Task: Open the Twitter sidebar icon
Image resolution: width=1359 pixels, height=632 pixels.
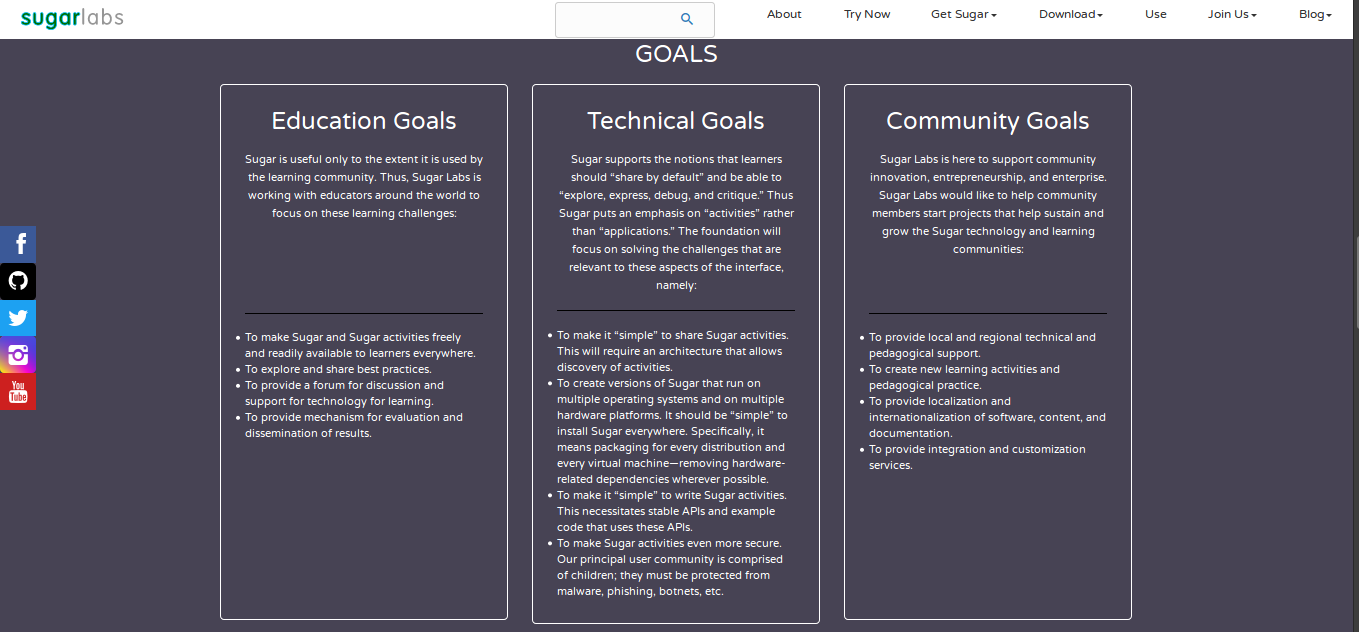Action: pyautogui.click(x=18, y=318)
